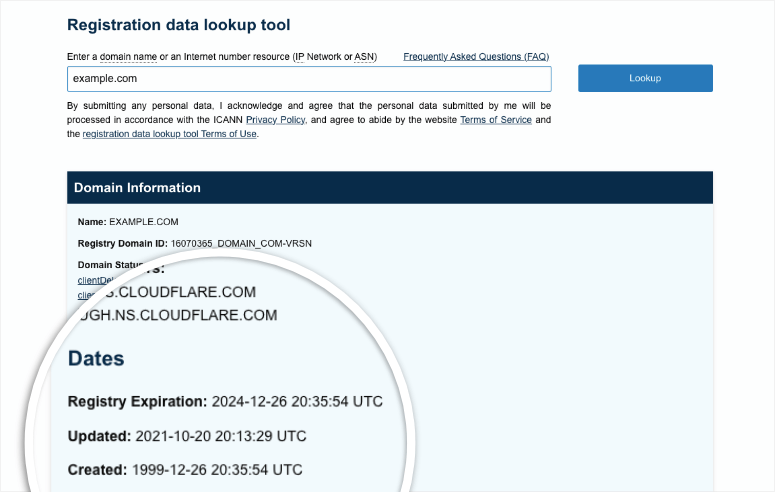Screen dimensions: 775x492
Task: Click the underlined IP abbreviation
Action: [300, 57]
